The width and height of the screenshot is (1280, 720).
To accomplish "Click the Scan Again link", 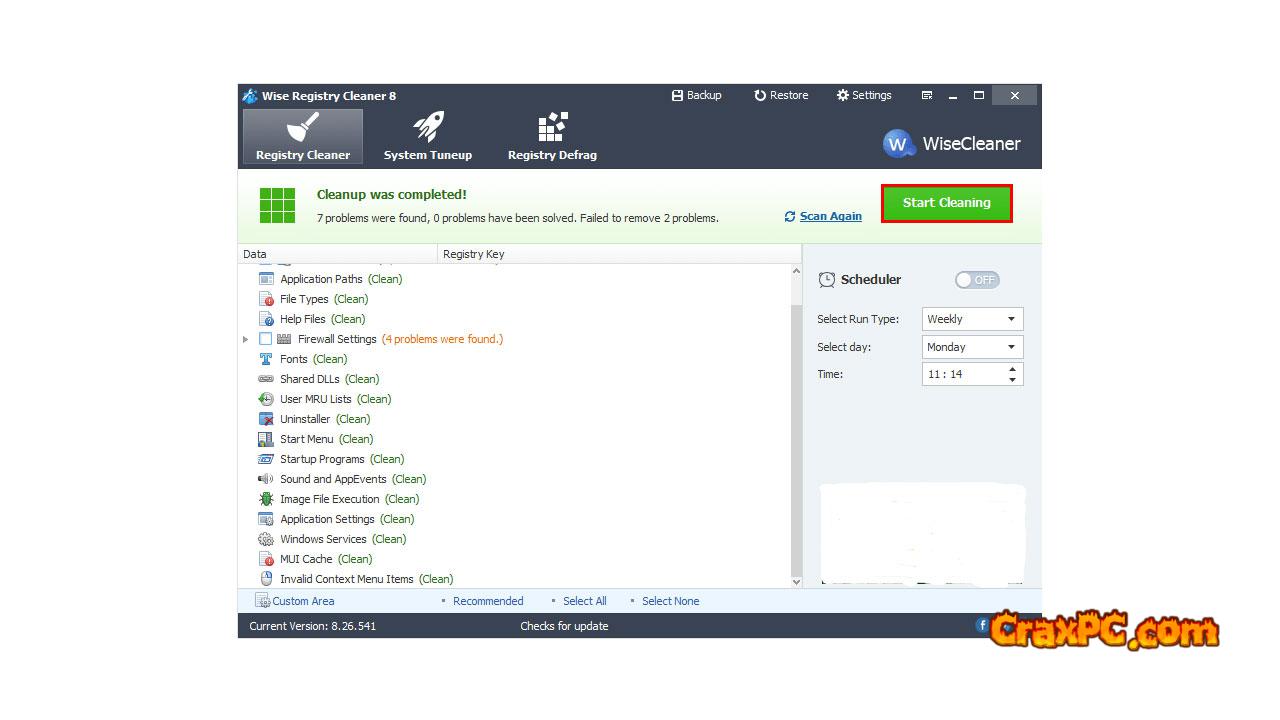I will [x=823, y=216].
